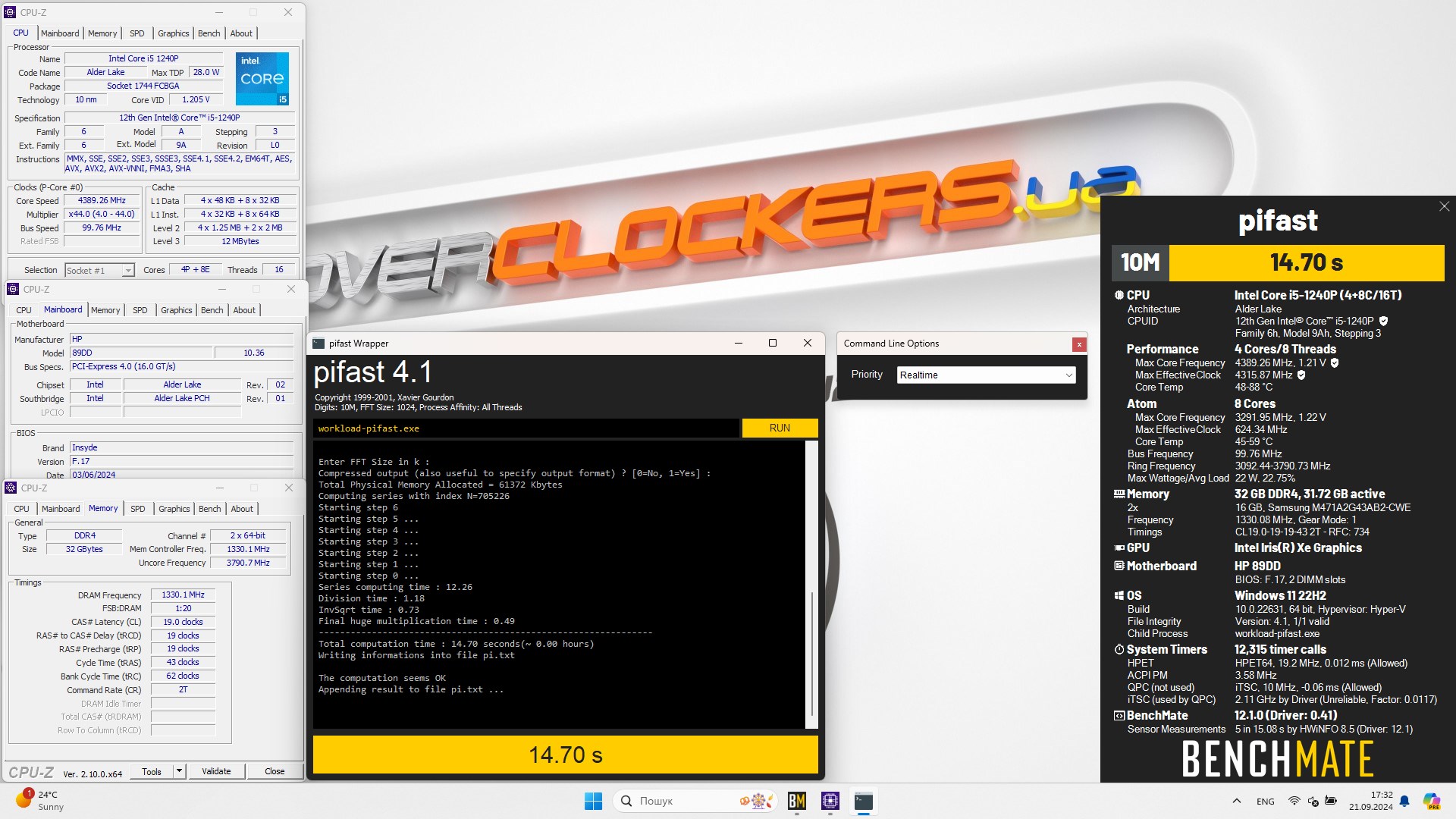1456x819 pixels.
Task: Click the DRAM Frequency 1330.1 MHz value
Action: point(183,595)
